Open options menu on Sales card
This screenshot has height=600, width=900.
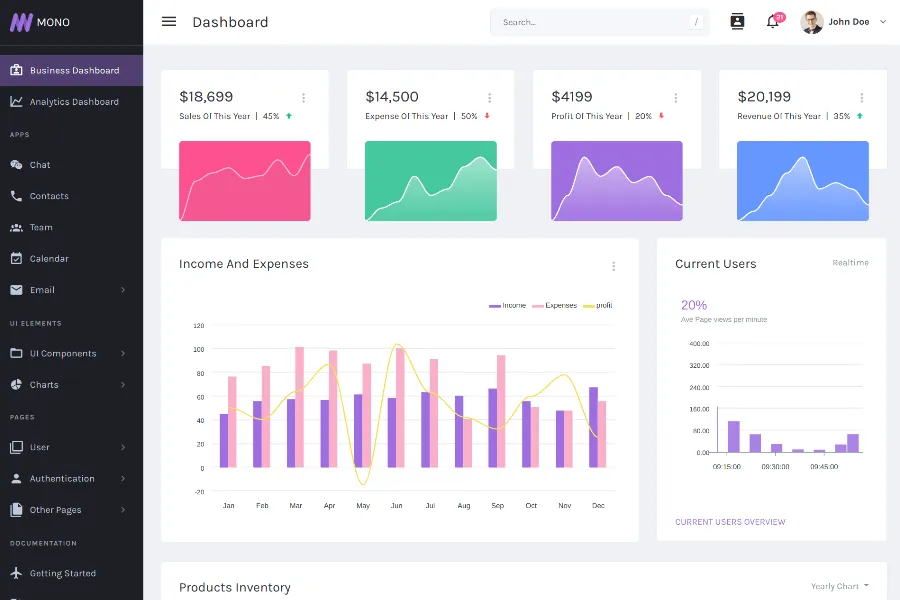(303, 98)
